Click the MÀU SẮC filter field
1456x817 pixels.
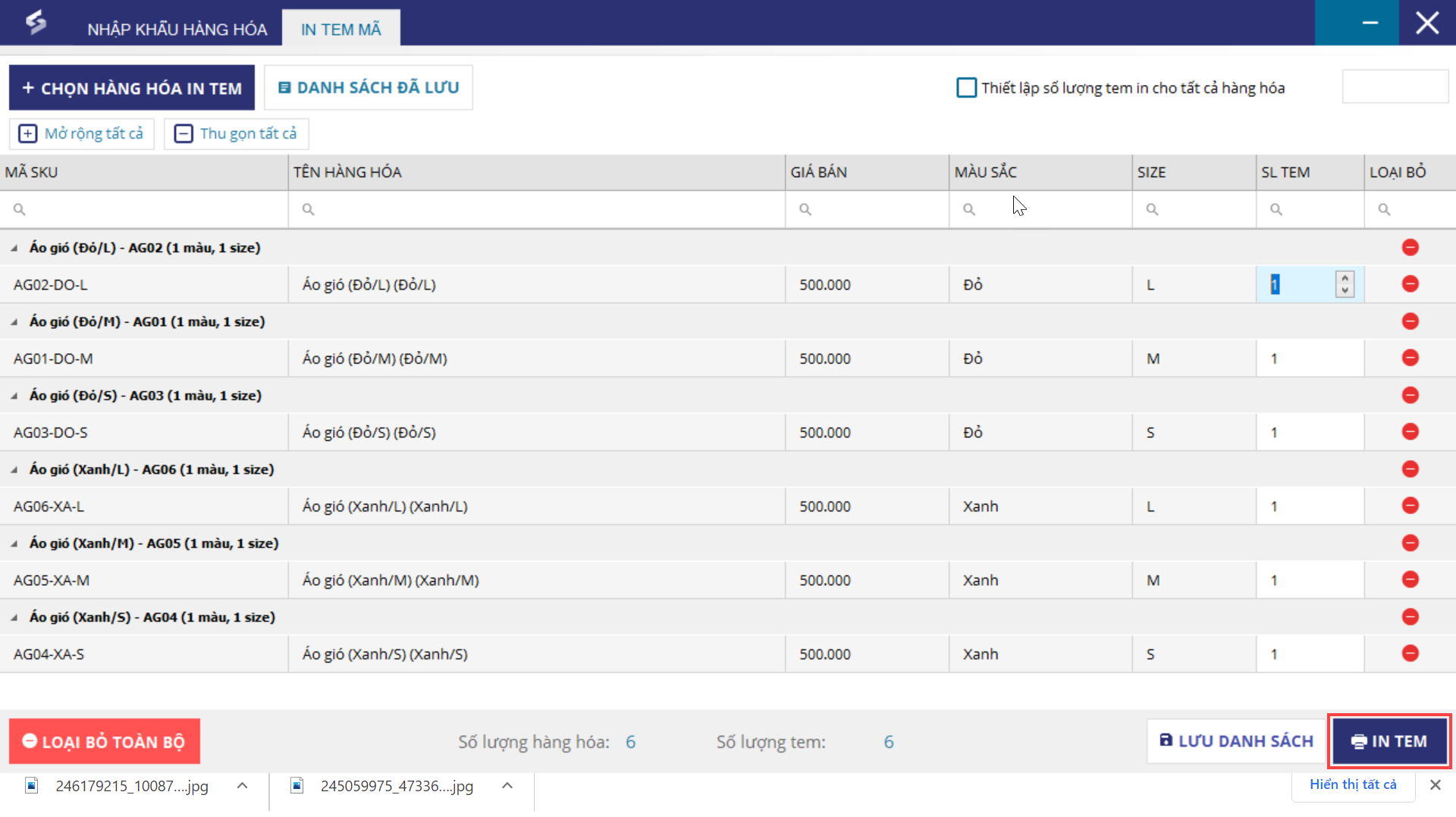pos(1041,209)
